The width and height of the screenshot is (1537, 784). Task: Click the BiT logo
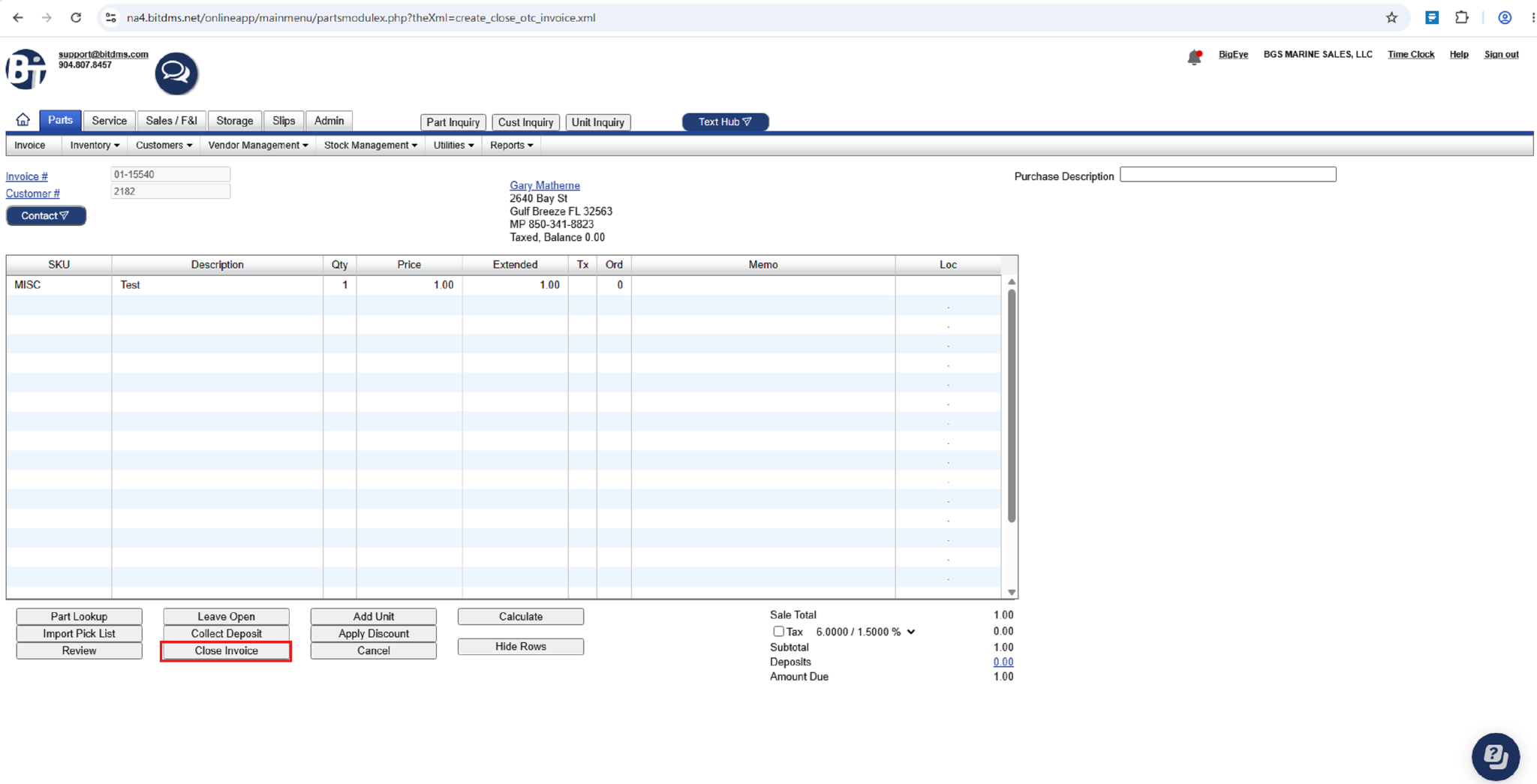pos(26,69)
